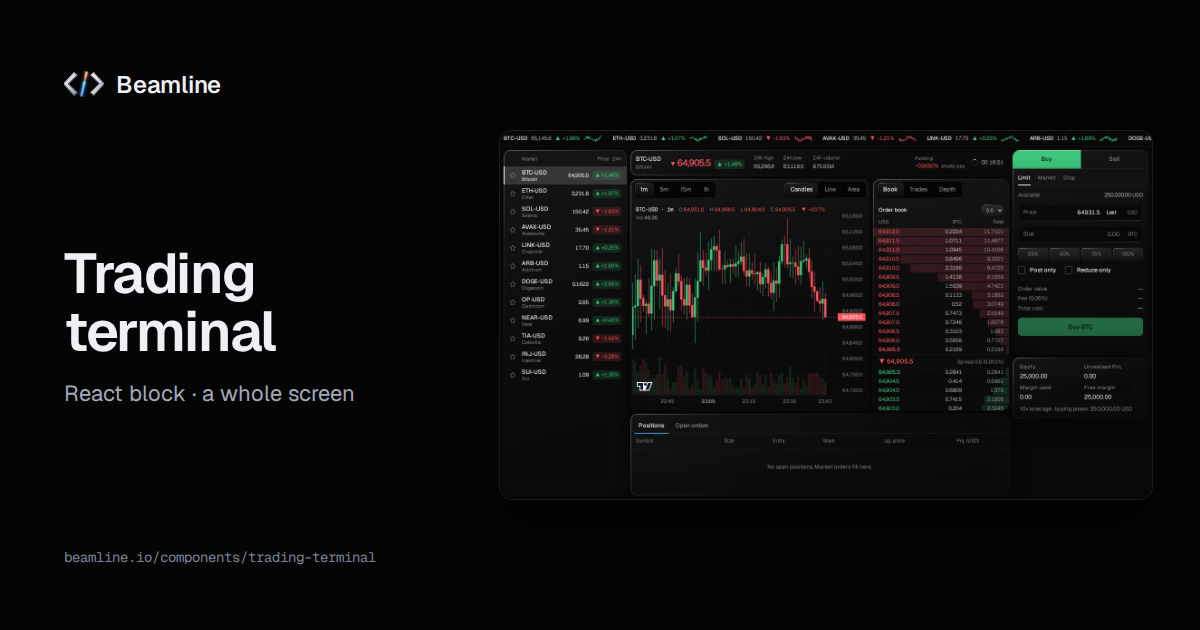Click the 64,912.0 ask price in the order book

pyautogui.click(x=888, y=232)
